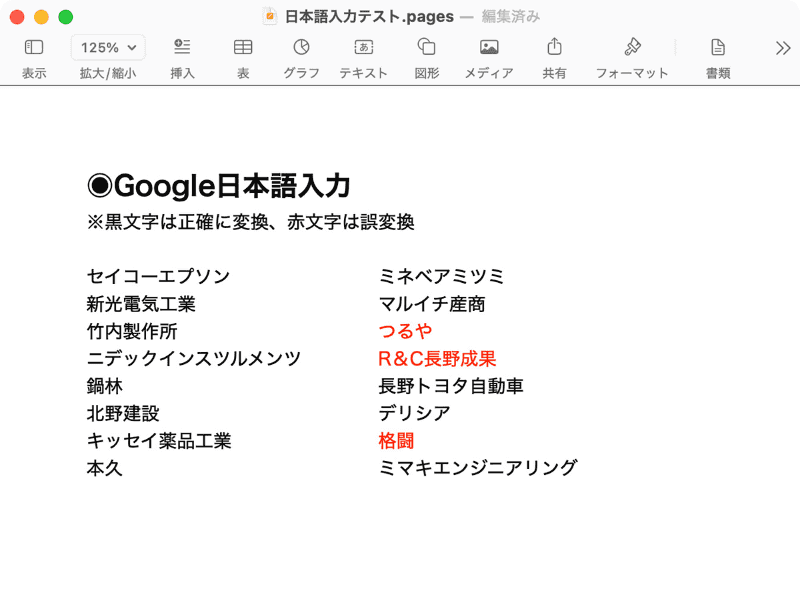The width and height of the screenshot is (800, 607).
Task: Open the 表示 (View) sidebar options
Action: [34, 47]
